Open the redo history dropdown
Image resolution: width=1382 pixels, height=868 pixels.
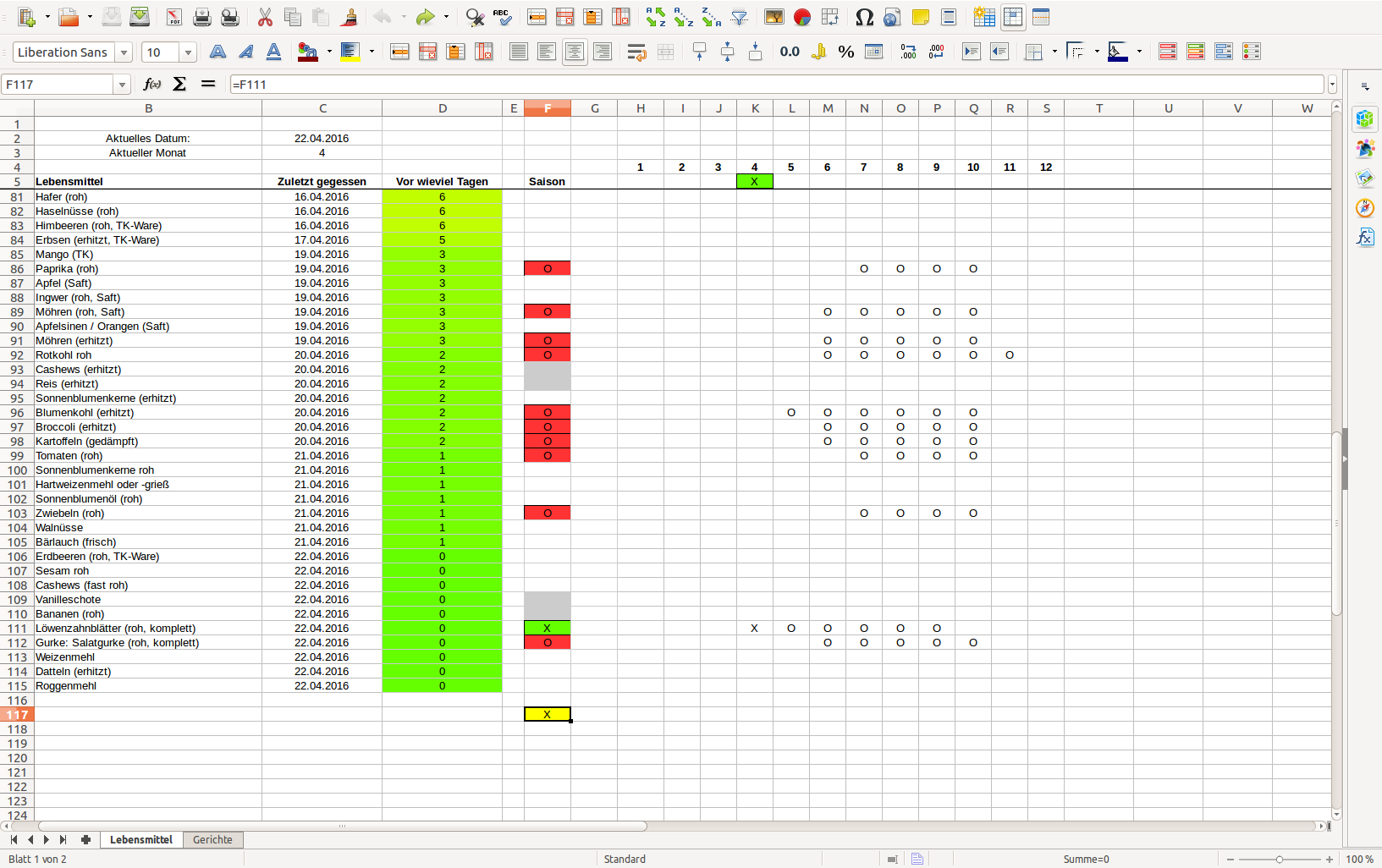coord(446,17)
